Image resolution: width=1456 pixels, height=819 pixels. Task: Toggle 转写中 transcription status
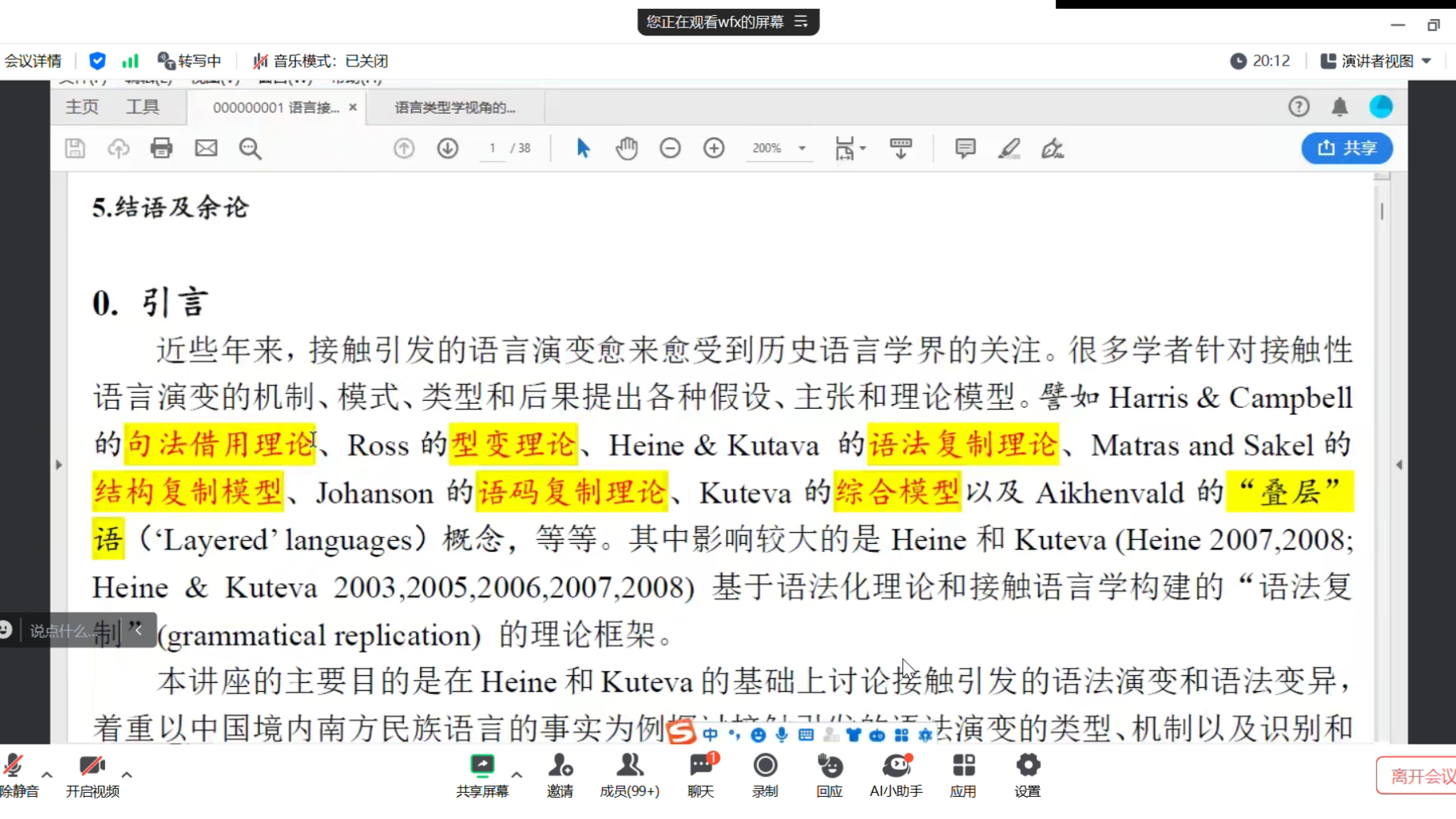189,61
